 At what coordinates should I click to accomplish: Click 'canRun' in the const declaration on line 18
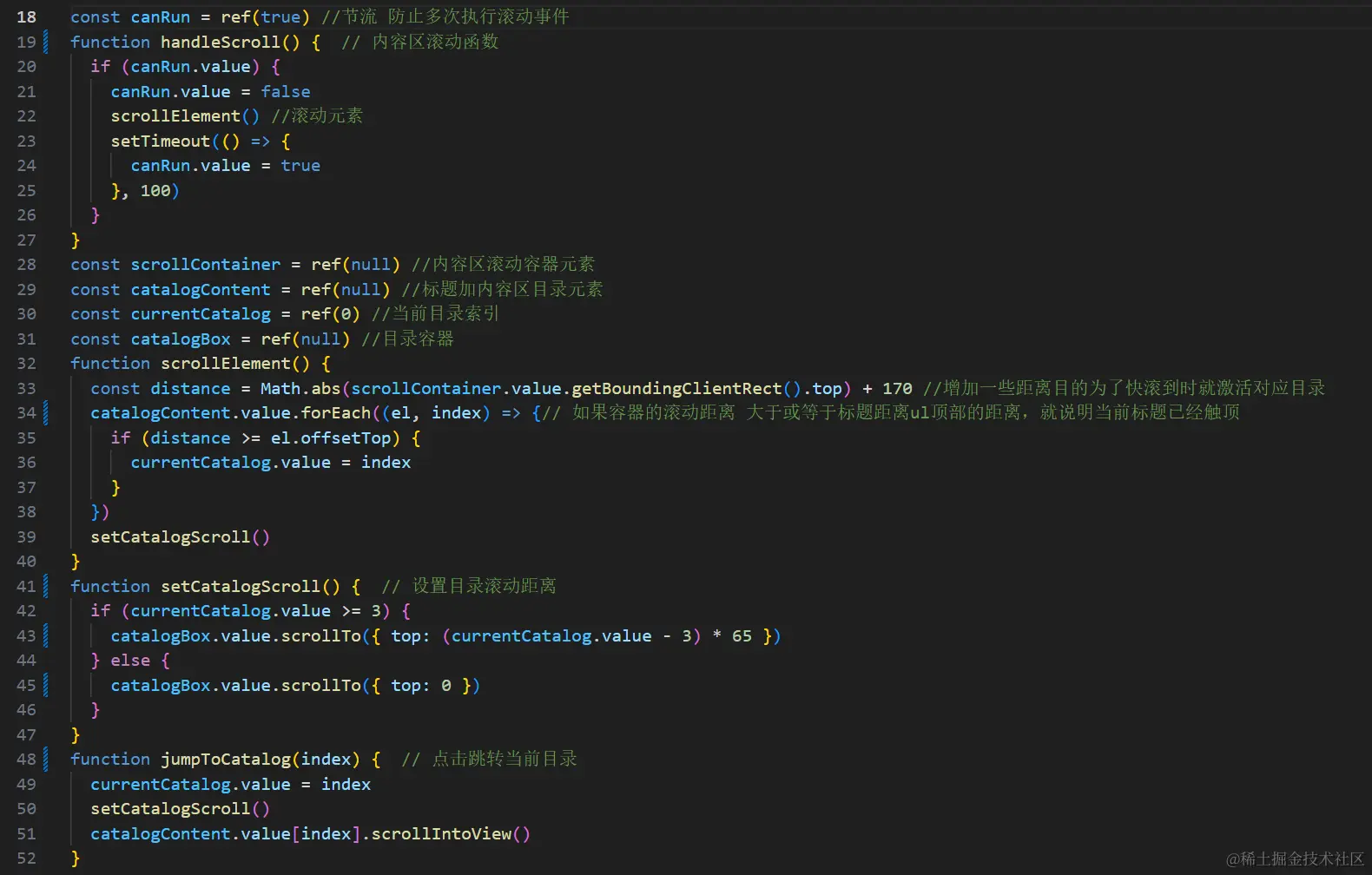coord(161,16)
